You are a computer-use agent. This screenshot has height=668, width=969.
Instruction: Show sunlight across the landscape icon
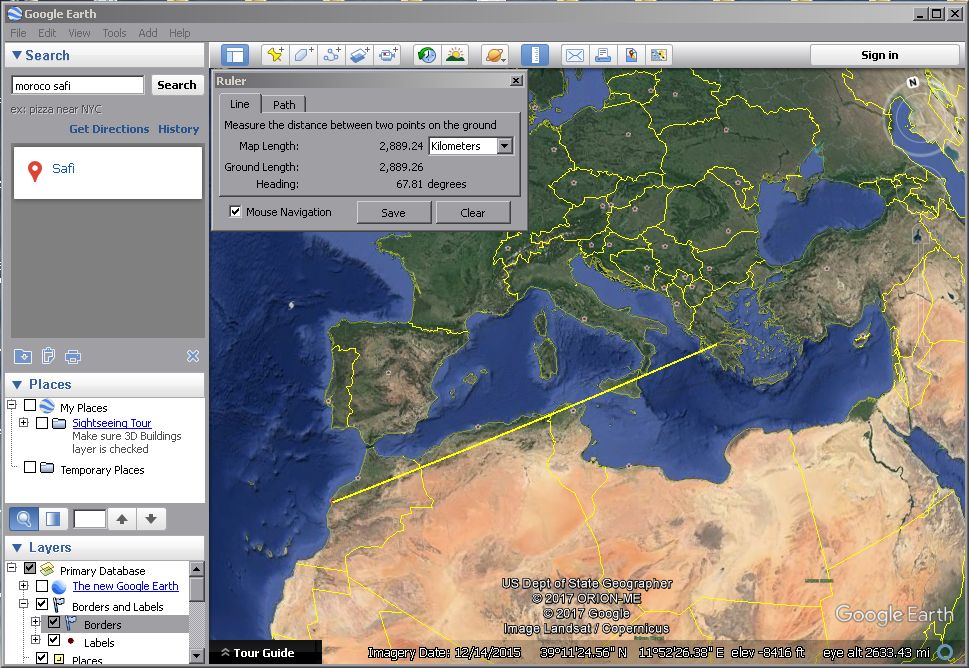click(x=455, y=55)
